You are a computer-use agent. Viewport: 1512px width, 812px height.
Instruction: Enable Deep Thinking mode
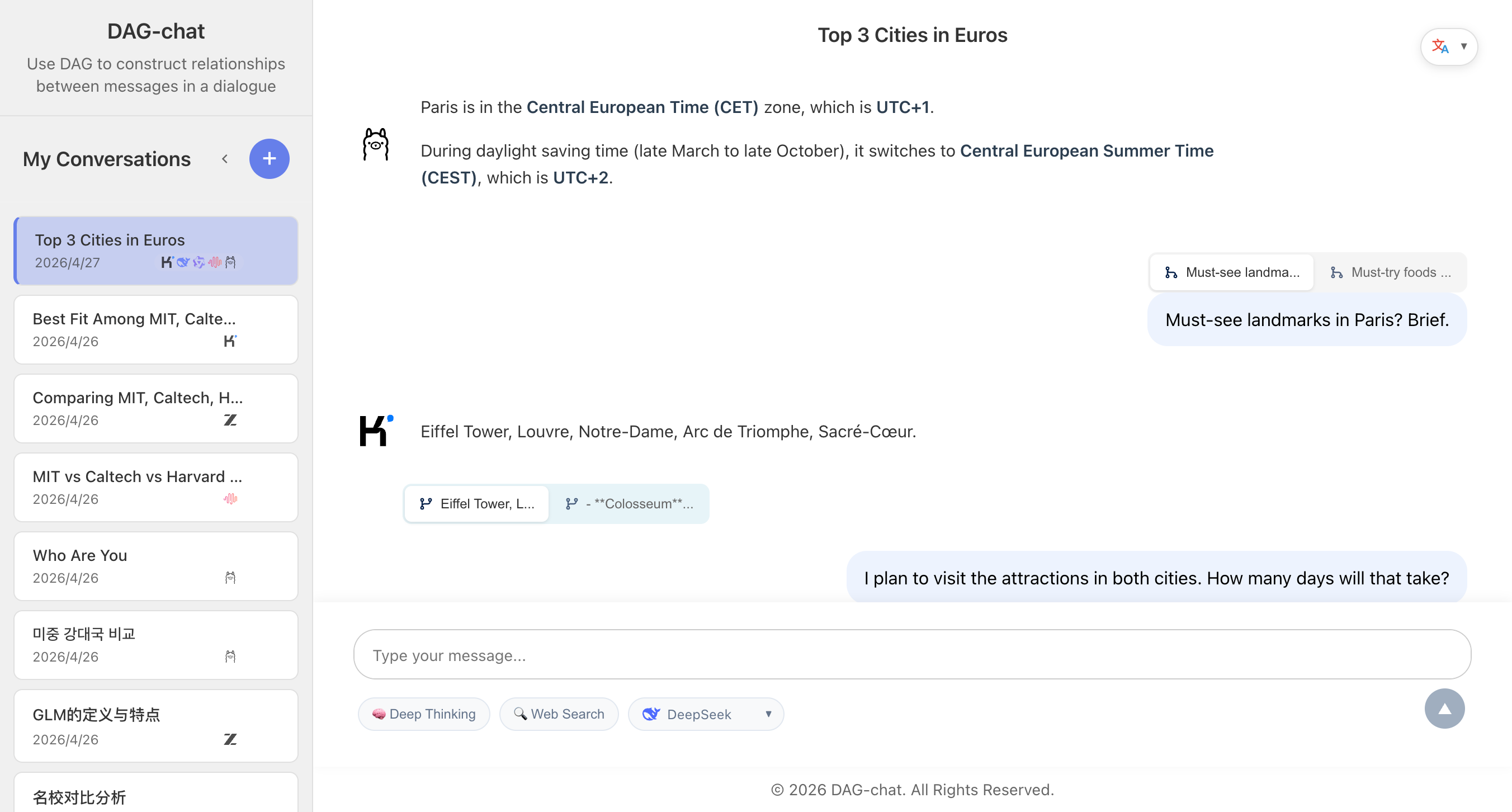(x=424, y=714)
